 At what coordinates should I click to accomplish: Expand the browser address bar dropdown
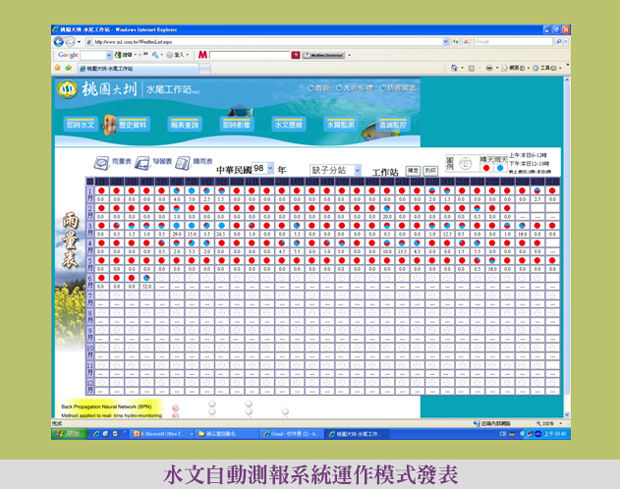444,41
